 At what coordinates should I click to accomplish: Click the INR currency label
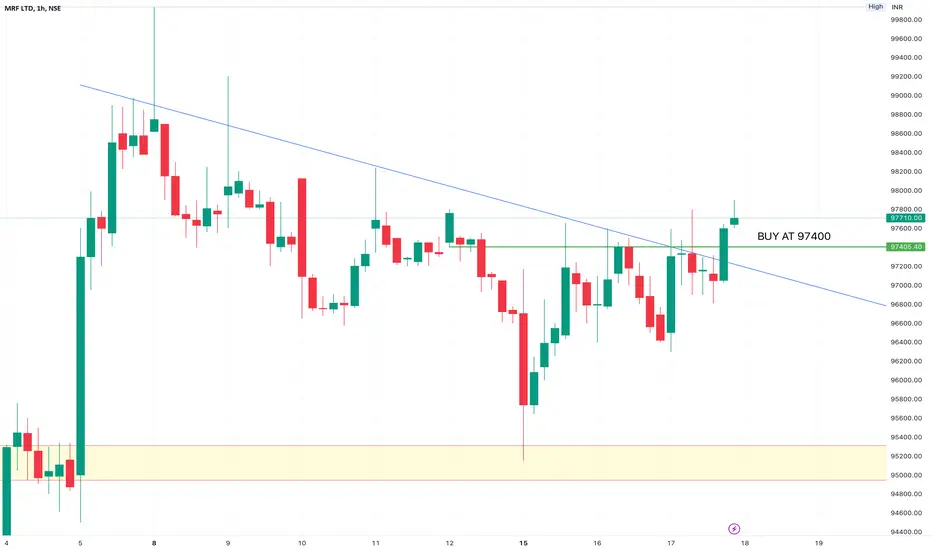coord(897,7)
